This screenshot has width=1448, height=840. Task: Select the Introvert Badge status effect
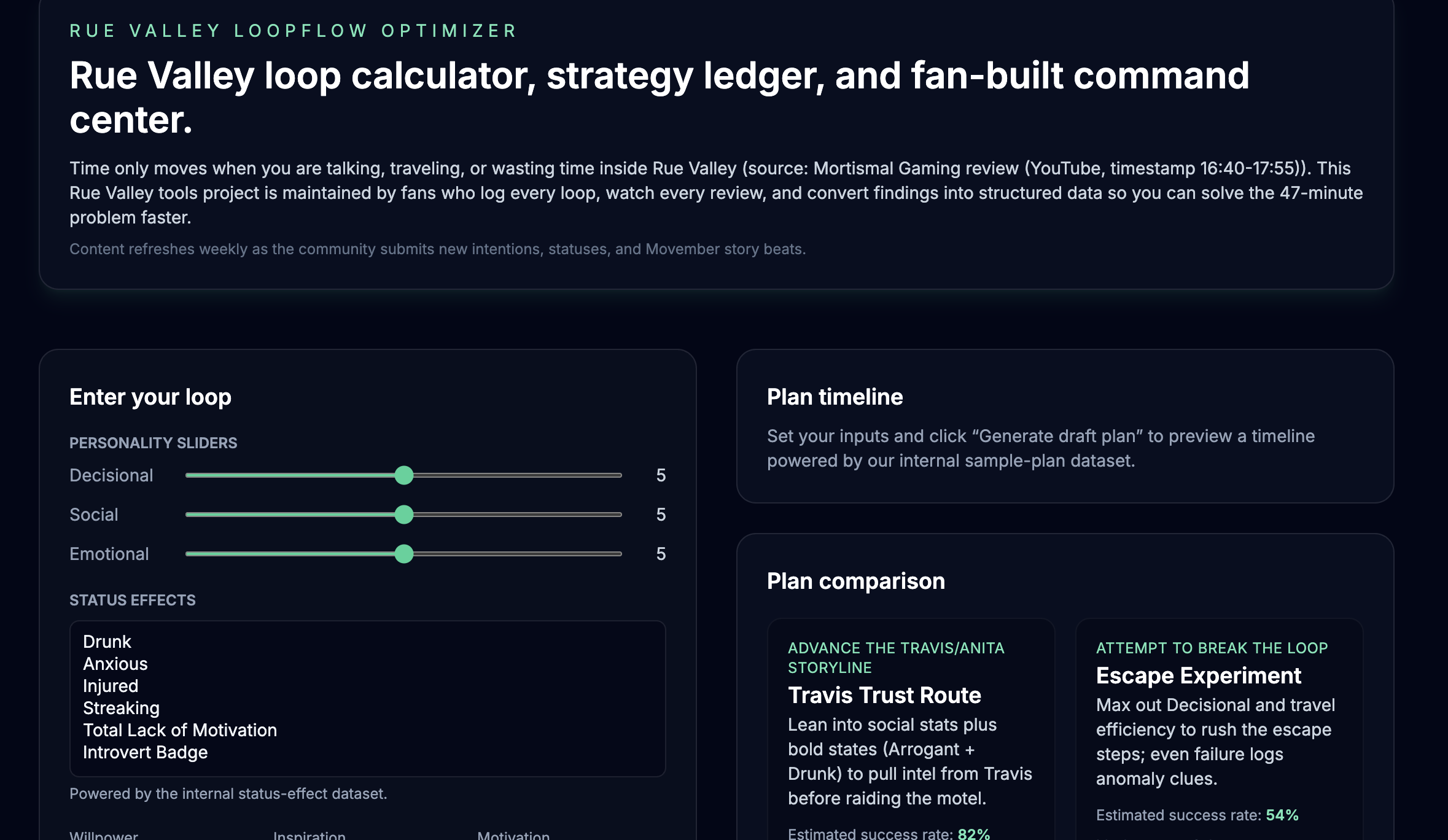point(145,752)
